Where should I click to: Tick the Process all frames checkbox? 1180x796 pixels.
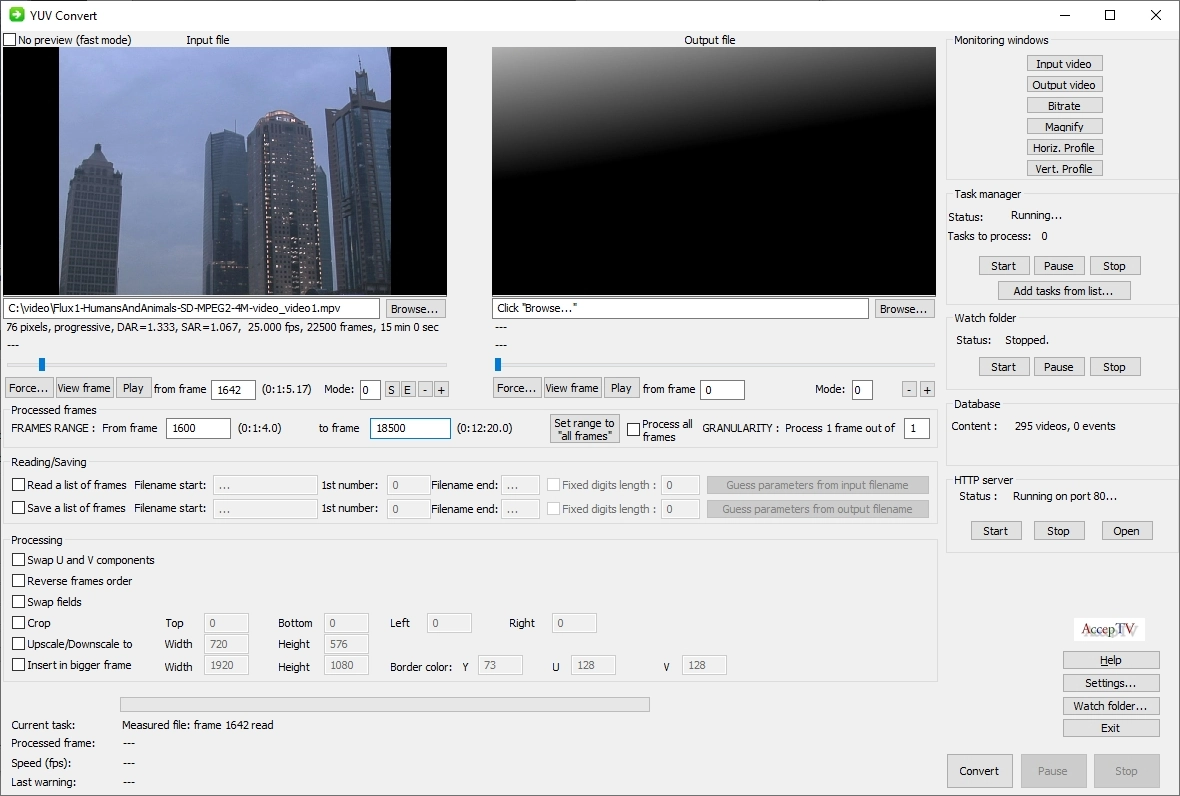tap(633, 430)
